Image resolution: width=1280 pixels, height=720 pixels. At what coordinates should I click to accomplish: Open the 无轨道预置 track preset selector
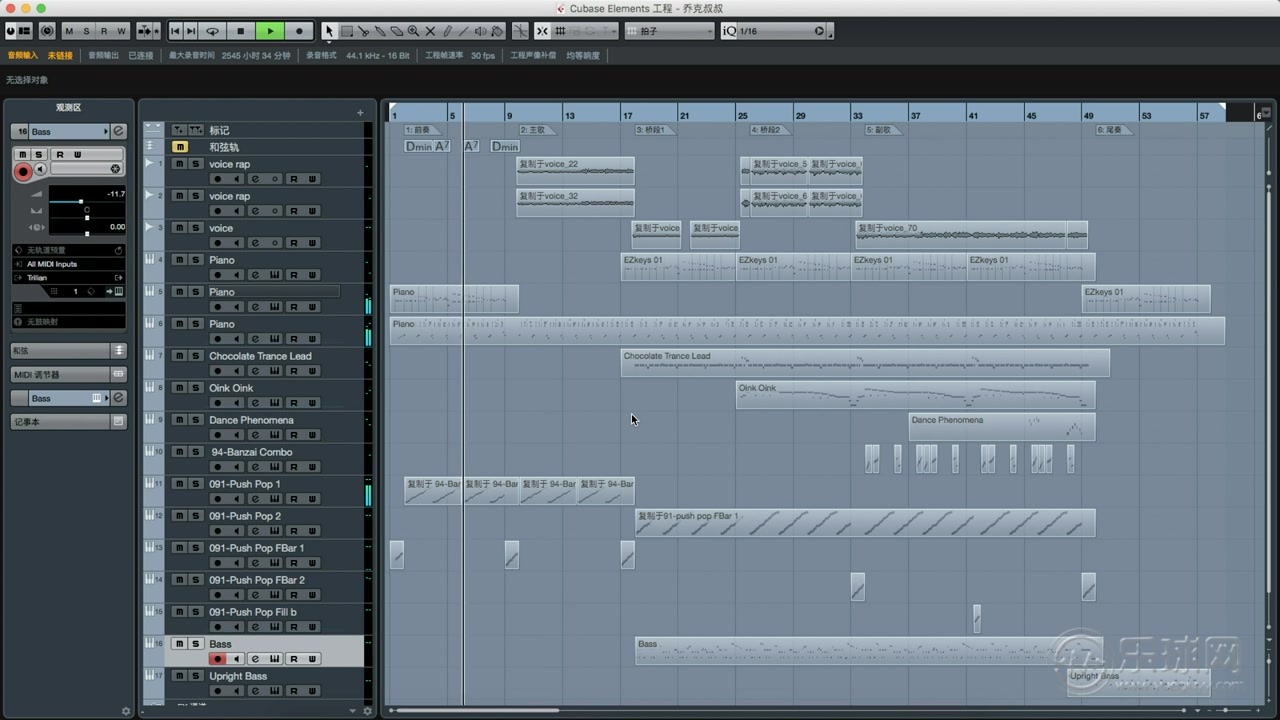tap(68, 250)
